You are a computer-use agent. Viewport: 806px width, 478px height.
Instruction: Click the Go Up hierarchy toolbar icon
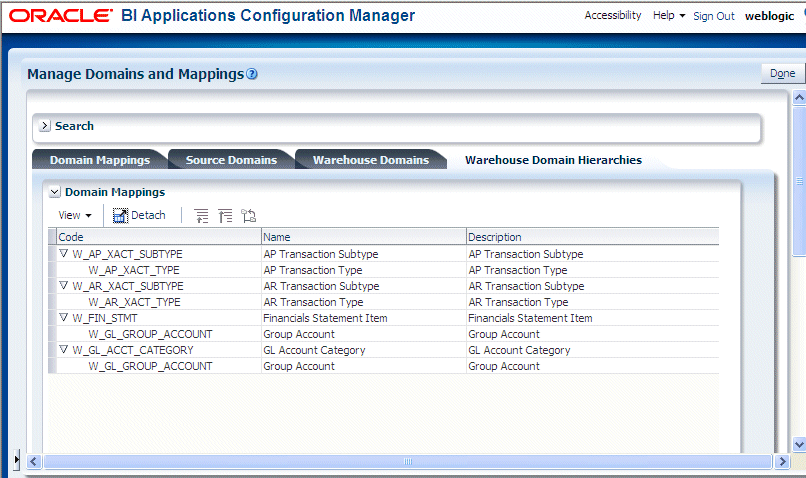[202, 216]
